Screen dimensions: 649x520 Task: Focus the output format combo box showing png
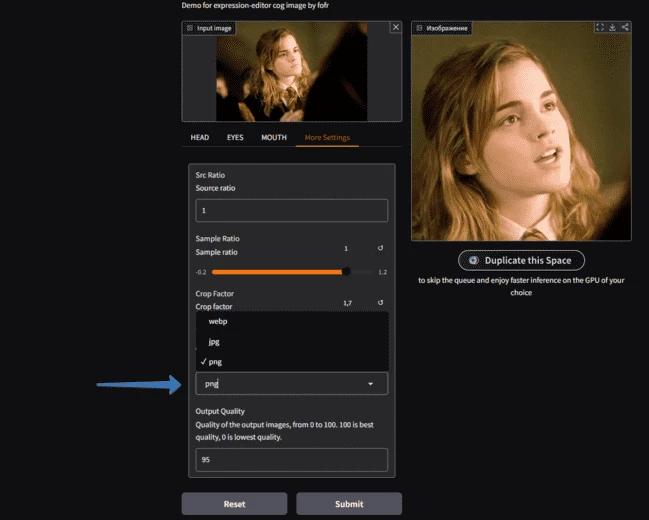(x=292, y=383)
